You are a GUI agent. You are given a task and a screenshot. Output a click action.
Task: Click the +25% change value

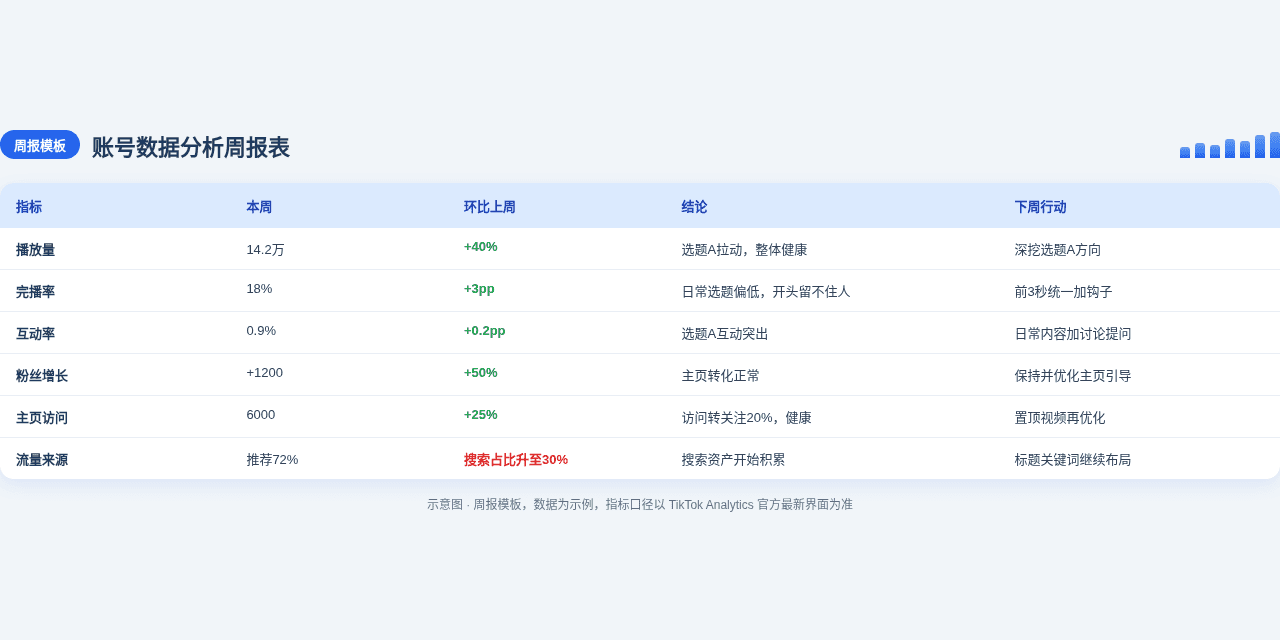pos(481,415)
